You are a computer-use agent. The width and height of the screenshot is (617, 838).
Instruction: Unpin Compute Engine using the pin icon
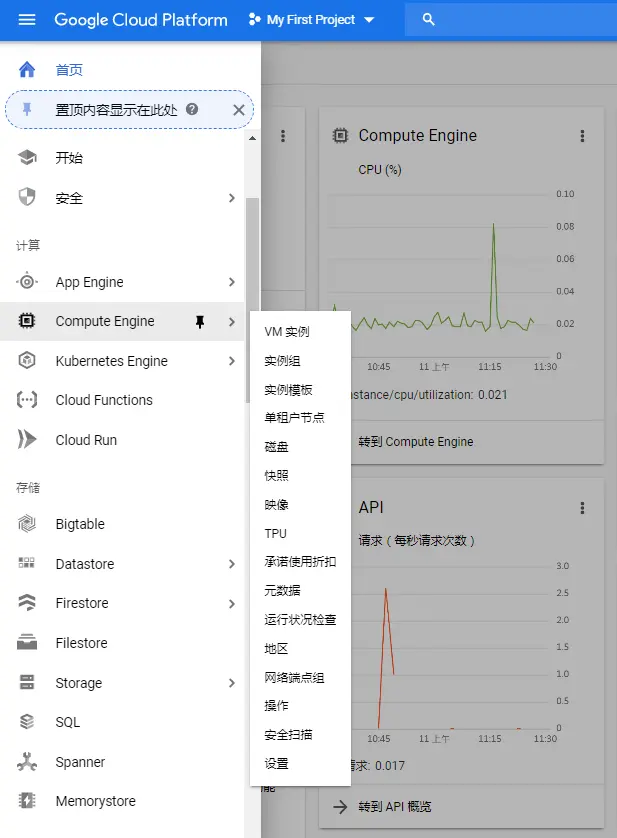pos(200,321)
